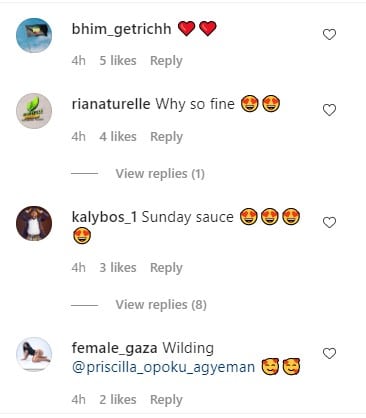Like female_gaza's Wilding comment

point(329,353)
